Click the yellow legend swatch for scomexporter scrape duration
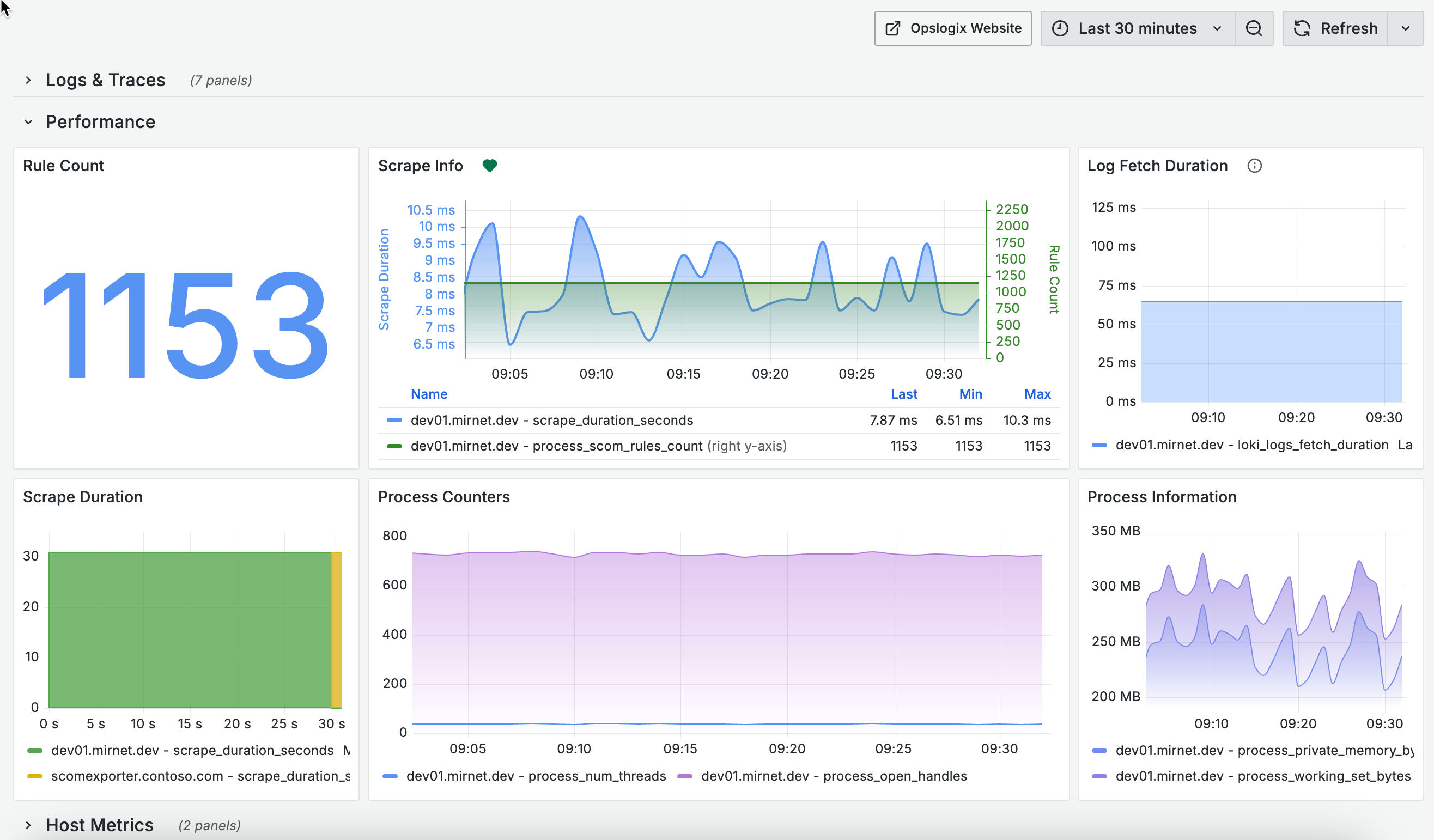 pos(35,776)
